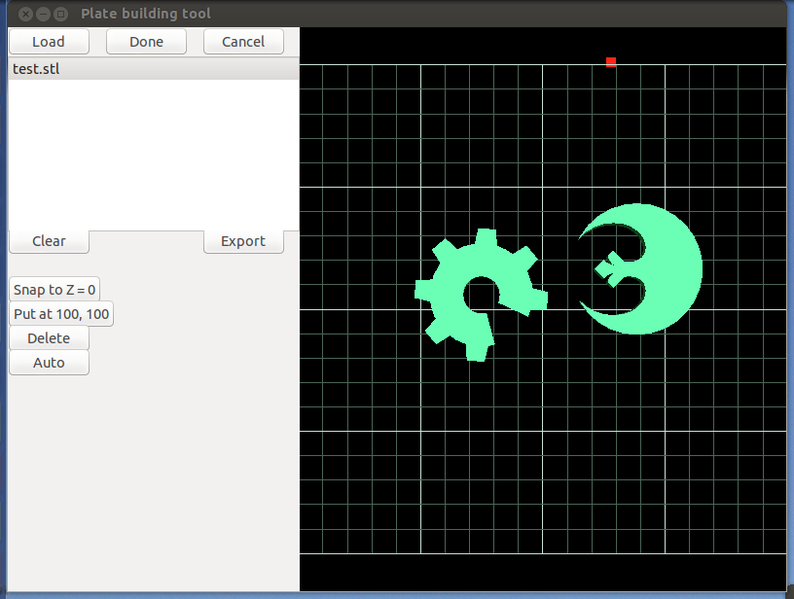Delete the selected model
Image resolution: width=794 pixels, height=599 pixels.
[49, 338]
